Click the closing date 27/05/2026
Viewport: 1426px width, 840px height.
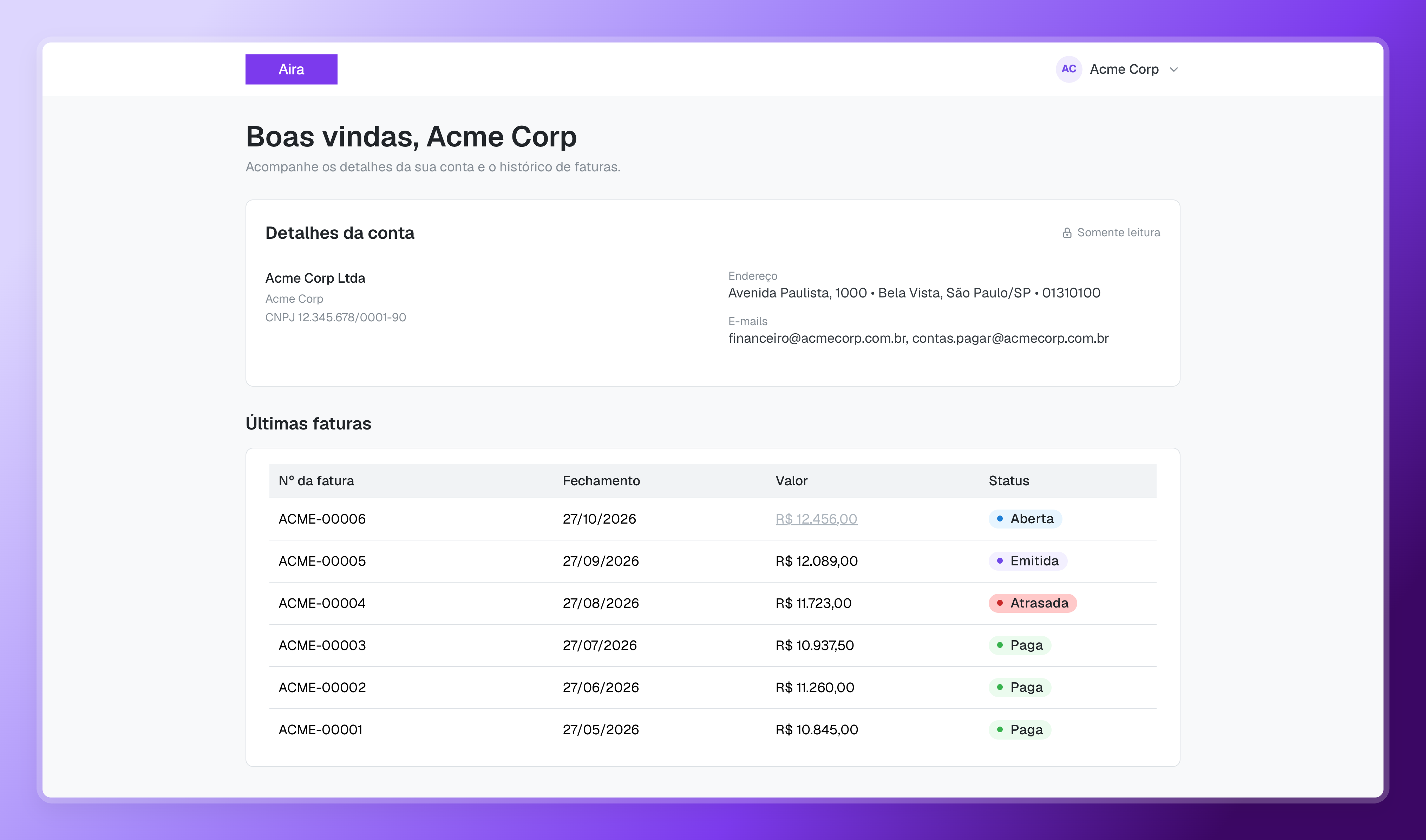pyautogui.click(x=601, y=730)
